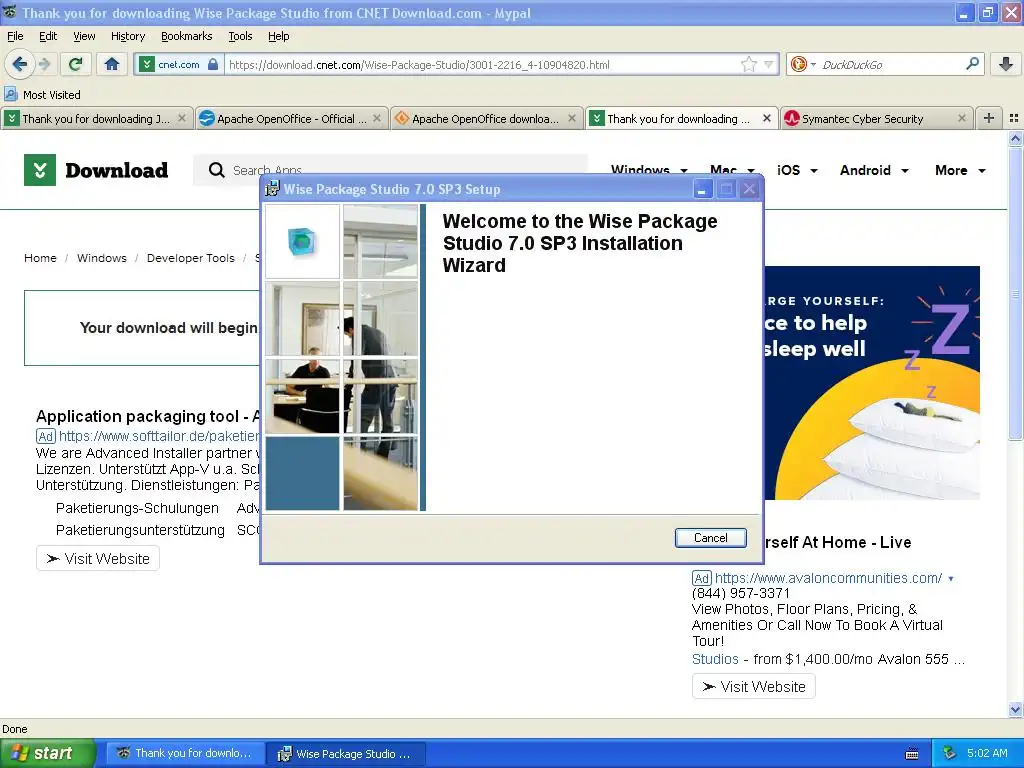Open the softtailor.de ad link
This screenshot has height=768, width=1024.
[159, 436]
